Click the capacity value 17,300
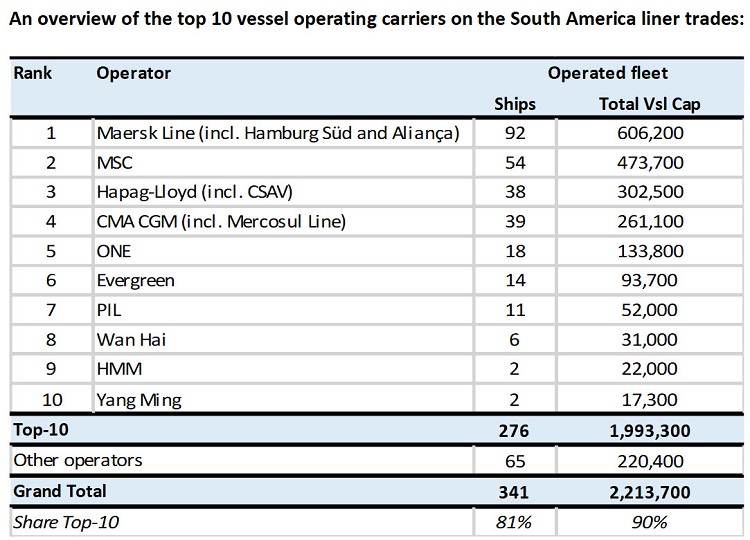 point(650,399)
